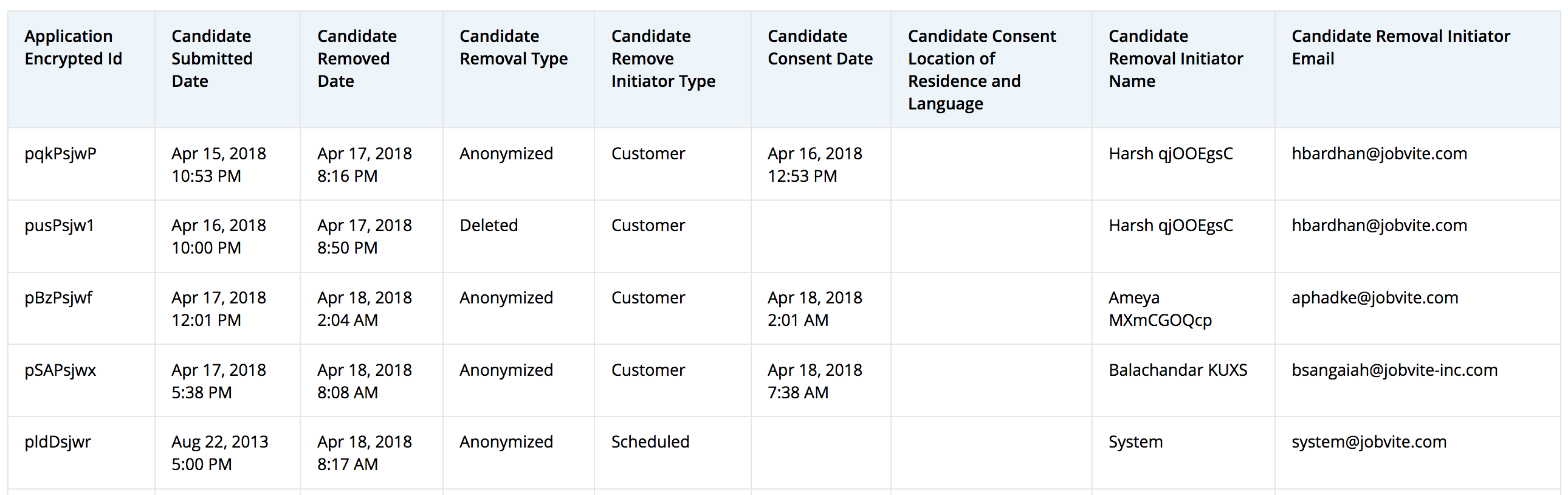
Task: Click the bsangaiah@jobvite-inc.com email address
Action: point(1394,370)
